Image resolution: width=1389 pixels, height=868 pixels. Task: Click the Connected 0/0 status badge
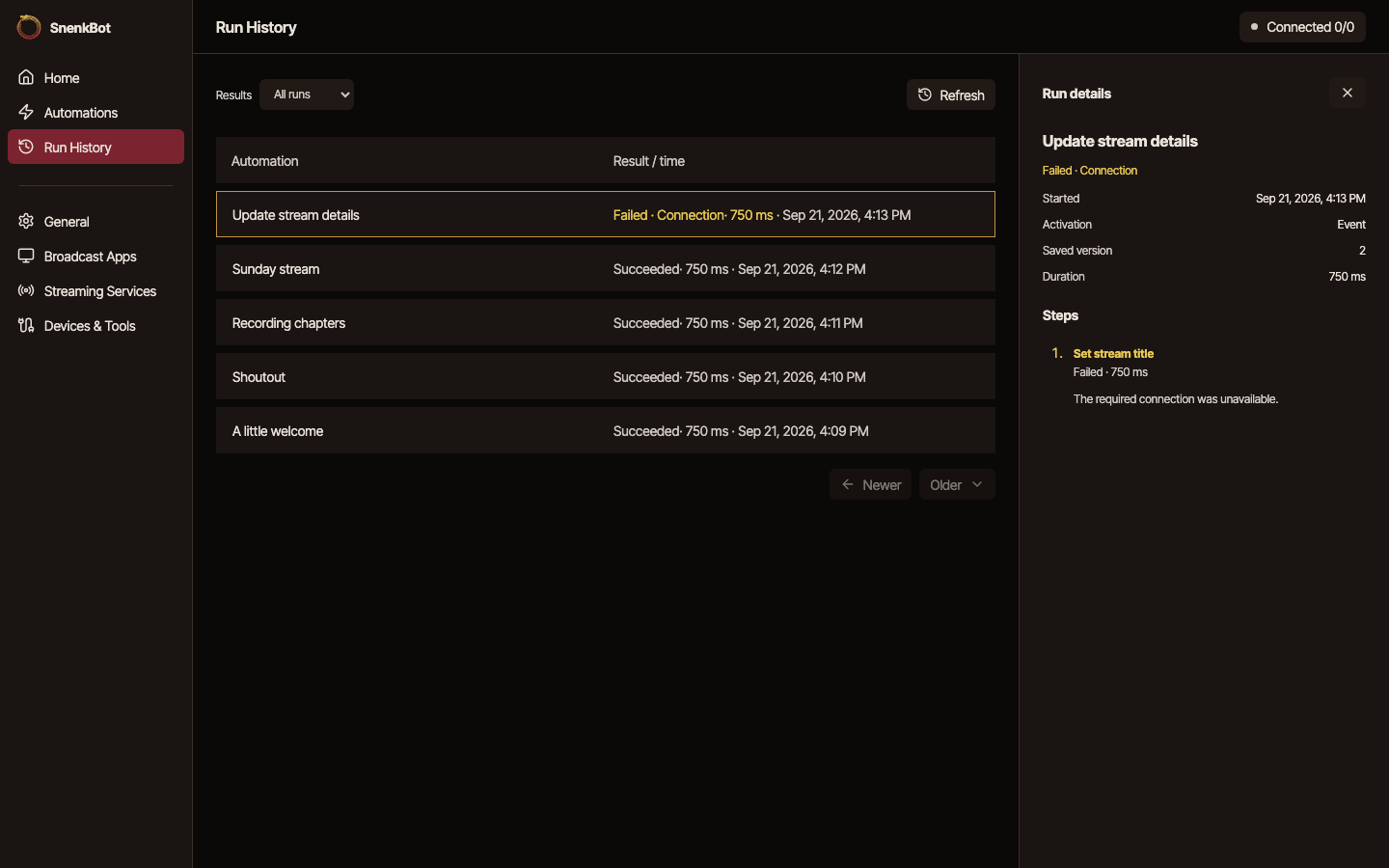pyautogui.click(x=1302, y=27)
